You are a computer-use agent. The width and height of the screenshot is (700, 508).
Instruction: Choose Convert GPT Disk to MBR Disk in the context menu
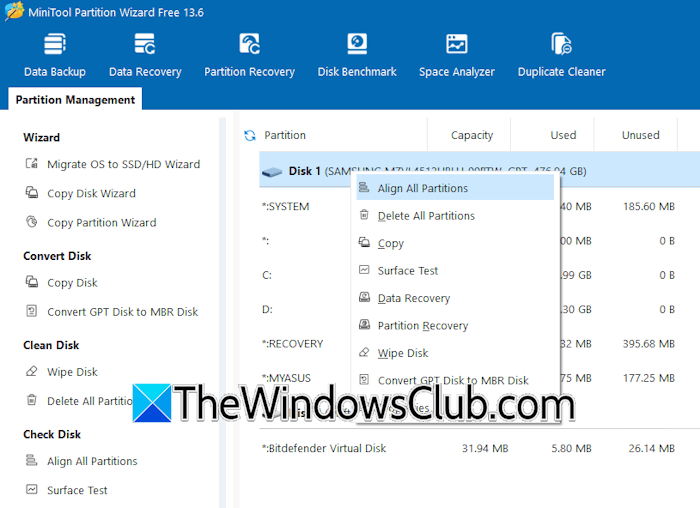pyautogui.click(x=455, y=380)
